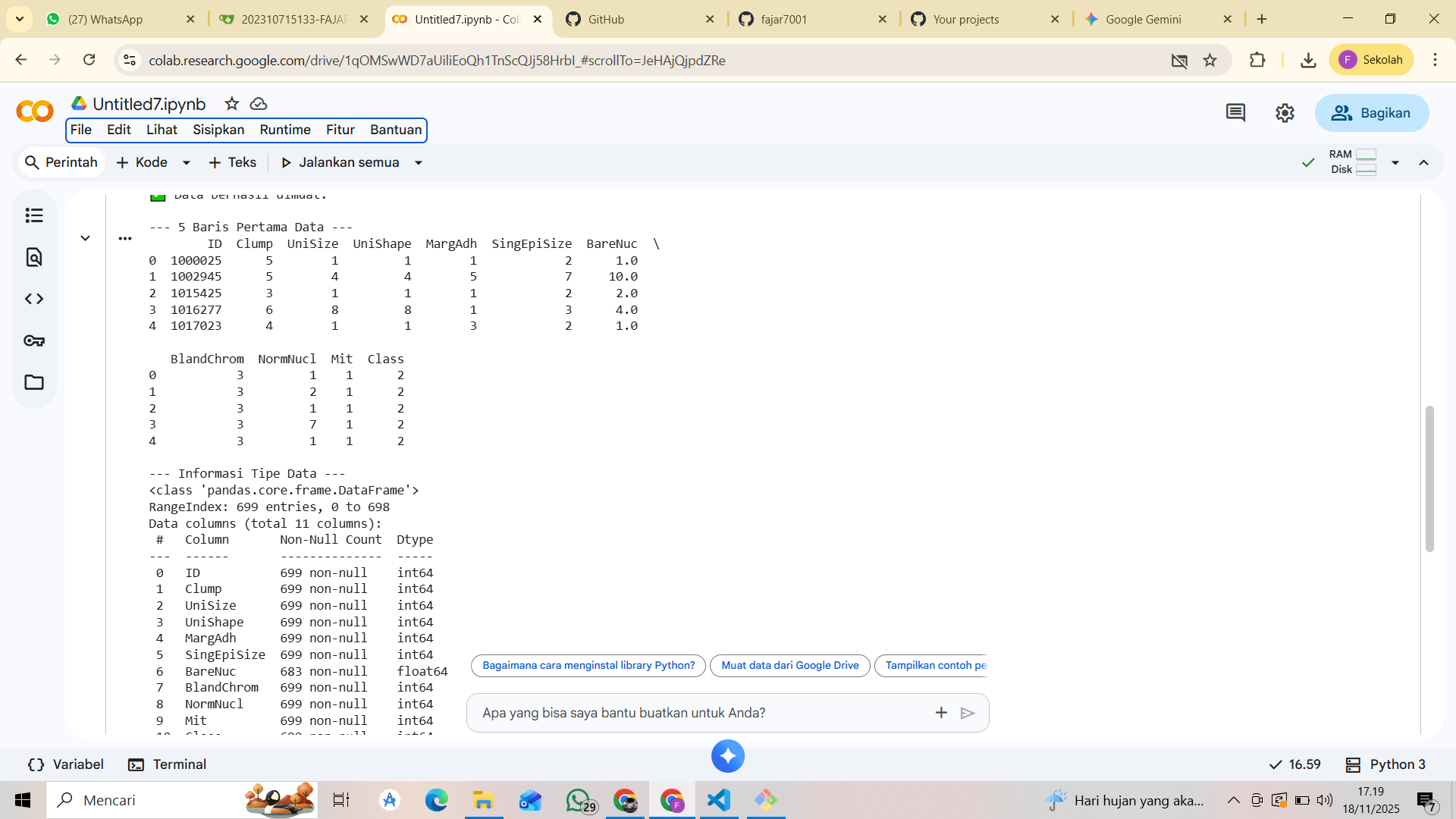The image size is (1456, 819).
Task: Open the Jalankan semua dropdown arrow
Action: (418, 163)
